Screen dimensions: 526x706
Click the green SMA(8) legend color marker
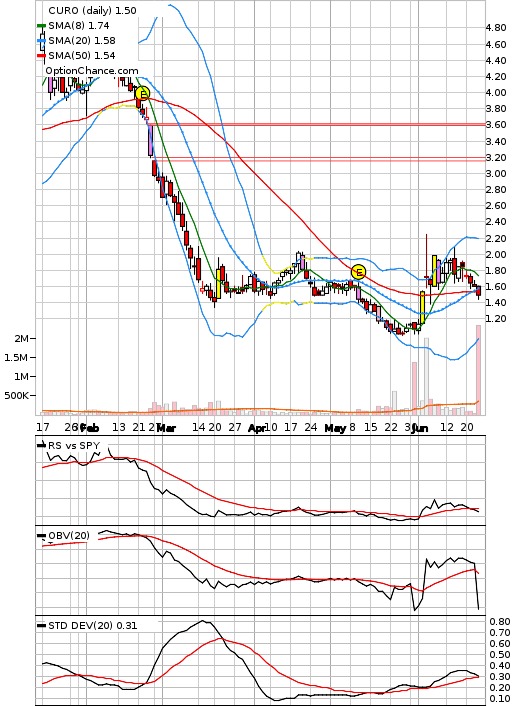coord(41,26)
